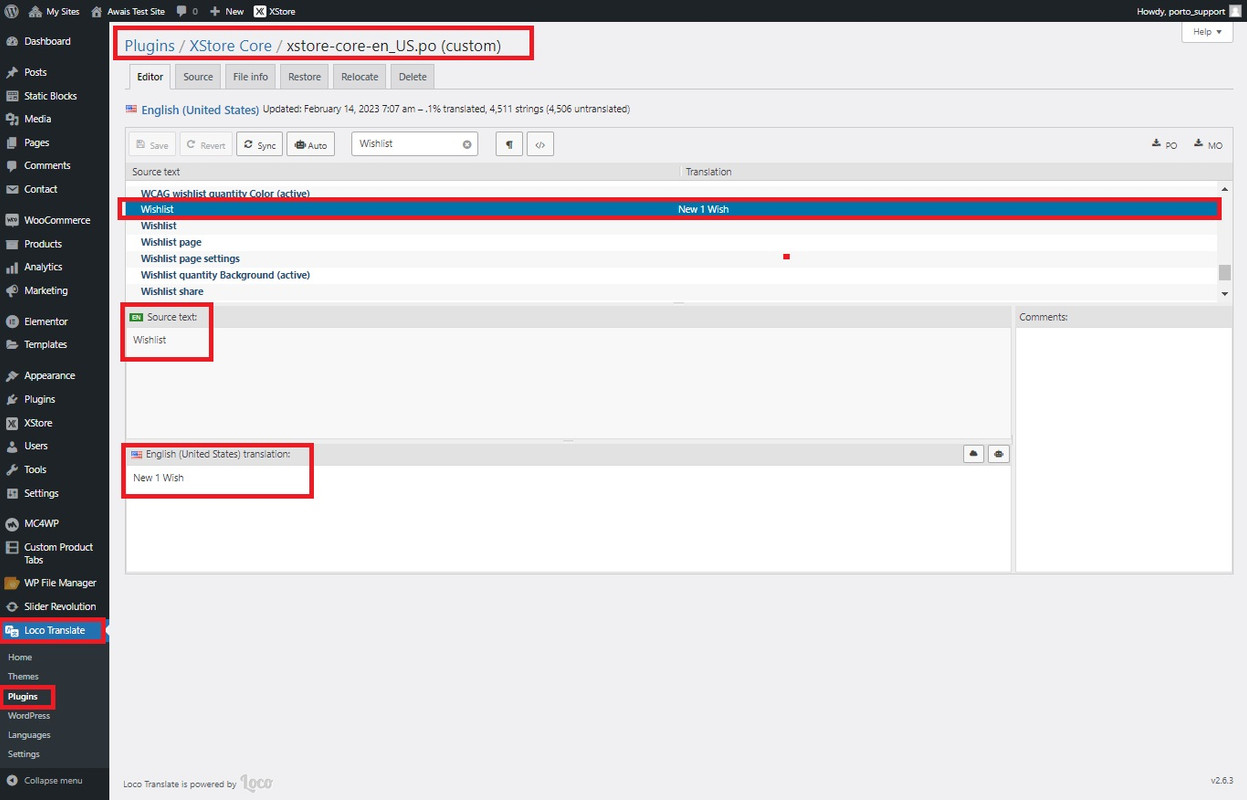Clear the Wishlist filter text

tap(467, 144)
